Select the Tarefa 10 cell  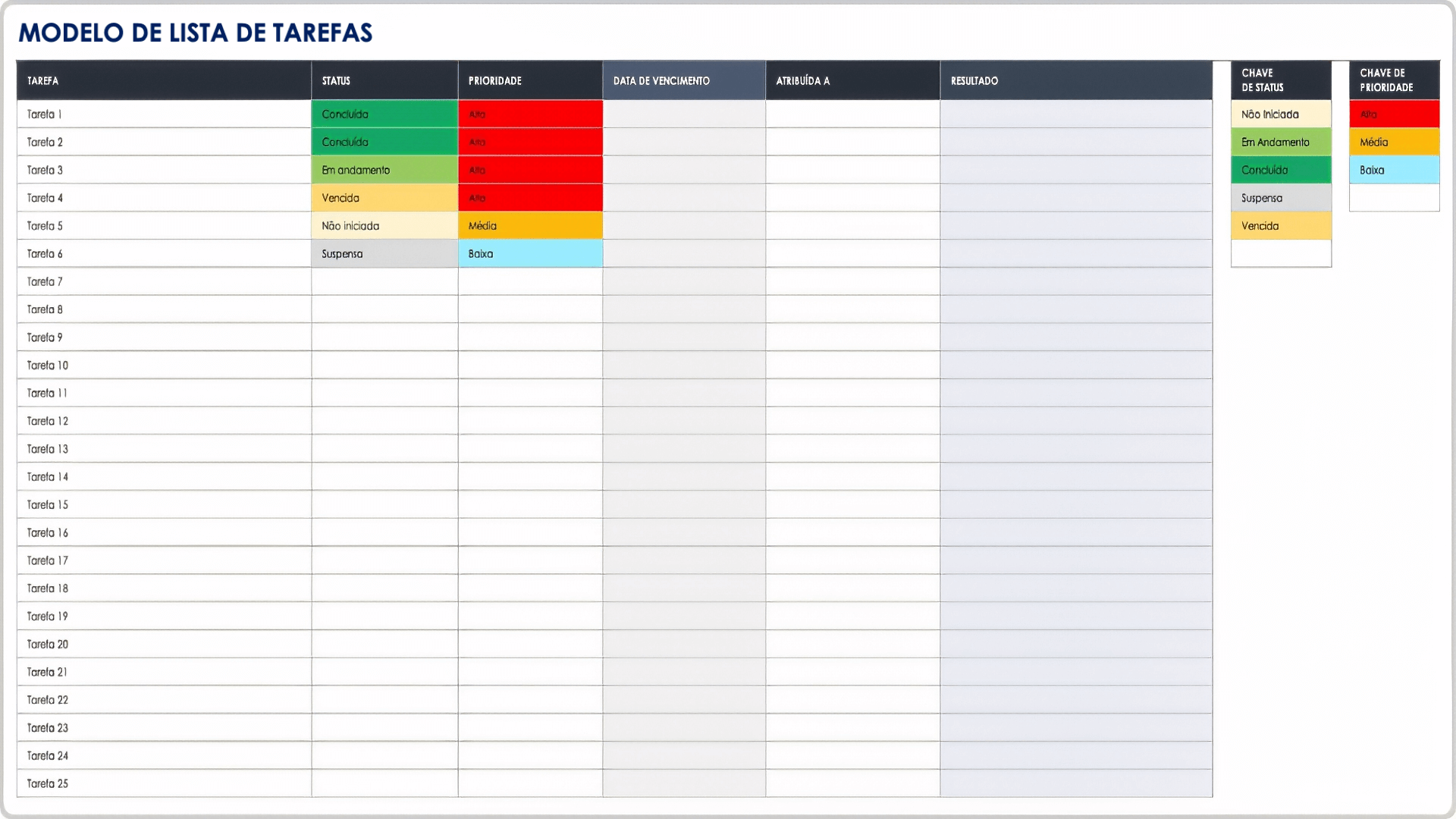pyautogui.click(x=164, y=365)
